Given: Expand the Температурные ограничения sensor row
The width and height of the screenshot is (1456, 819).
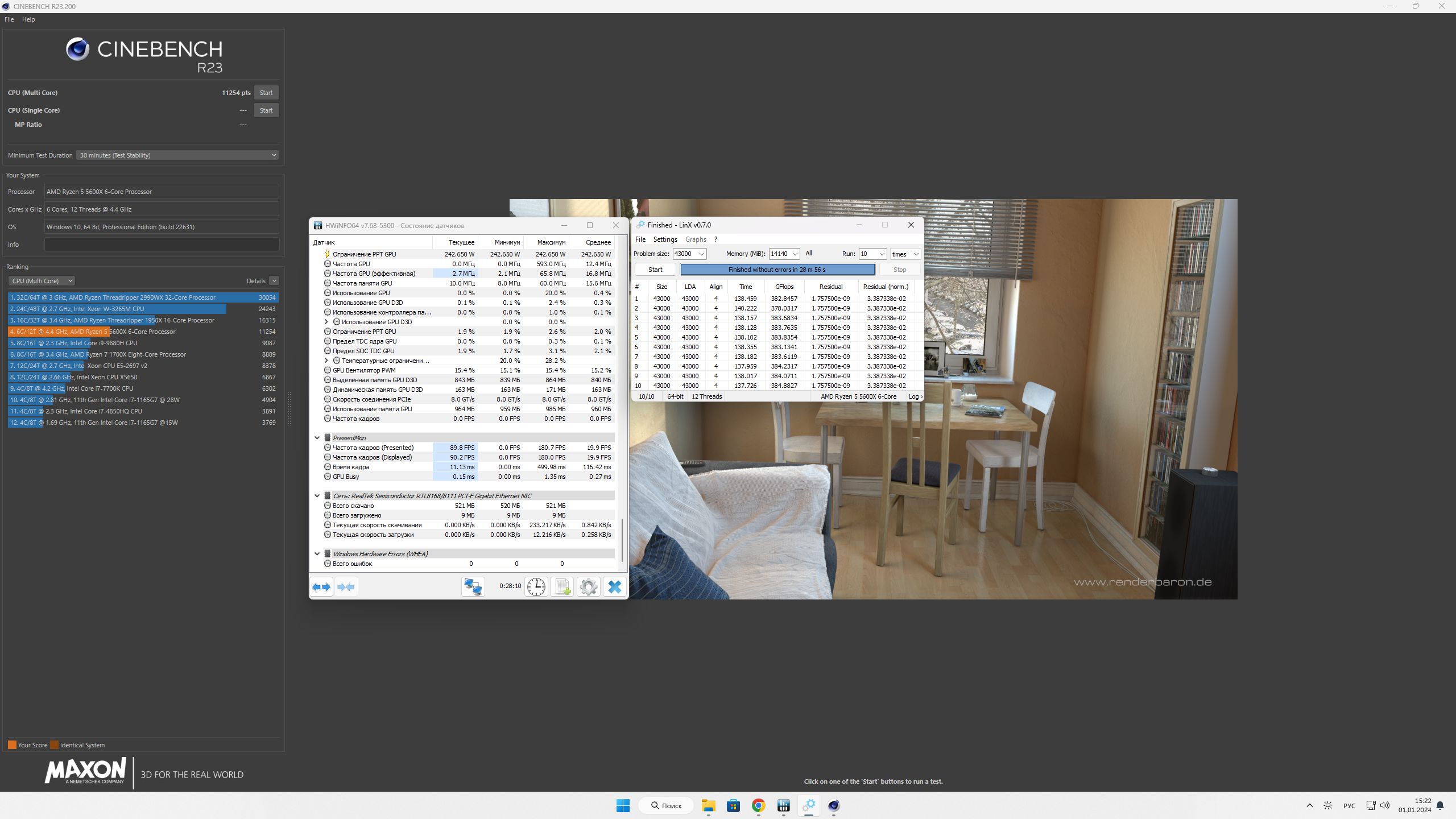Looking at the screenshot, I should (326, 361).
